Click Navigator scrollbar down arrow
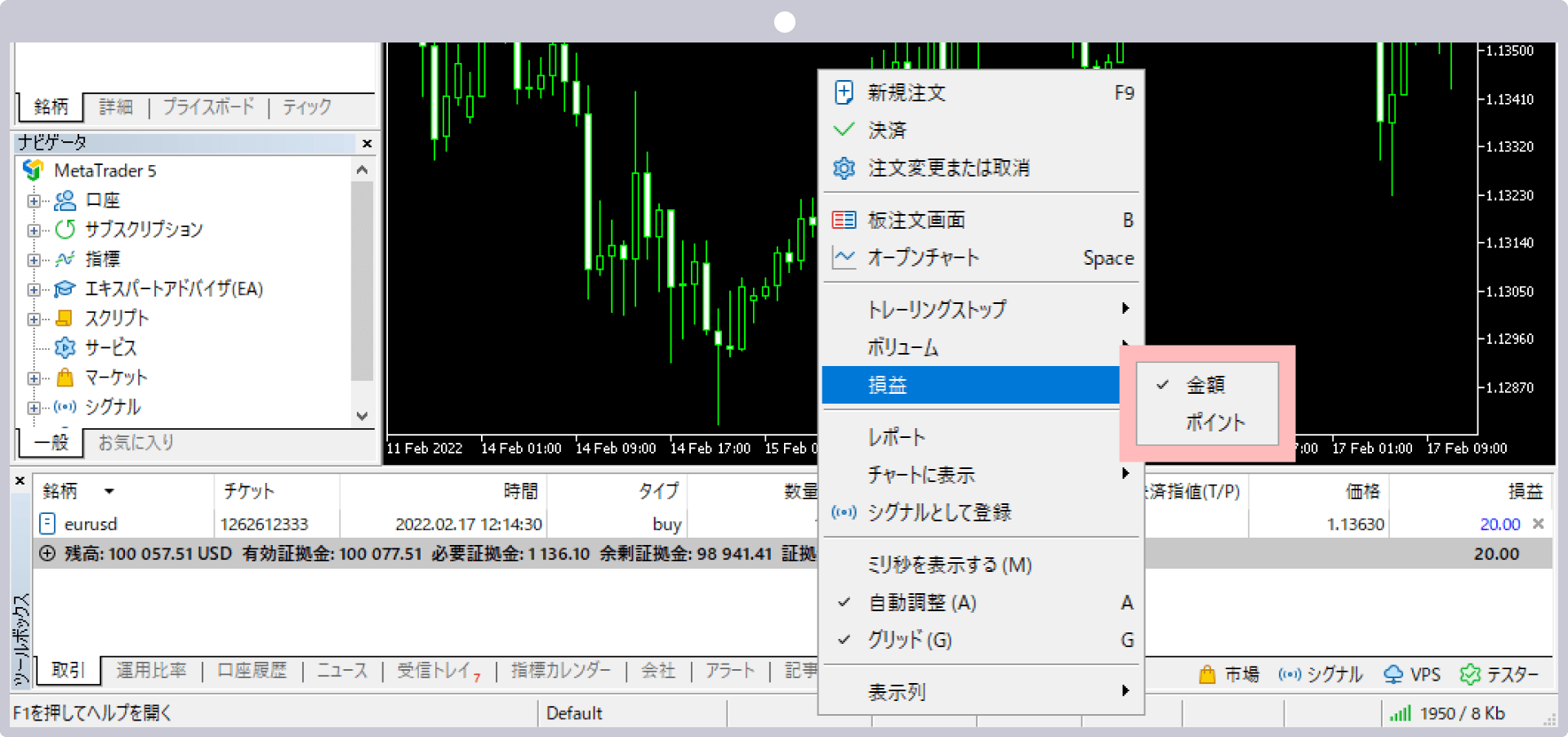 362,416
